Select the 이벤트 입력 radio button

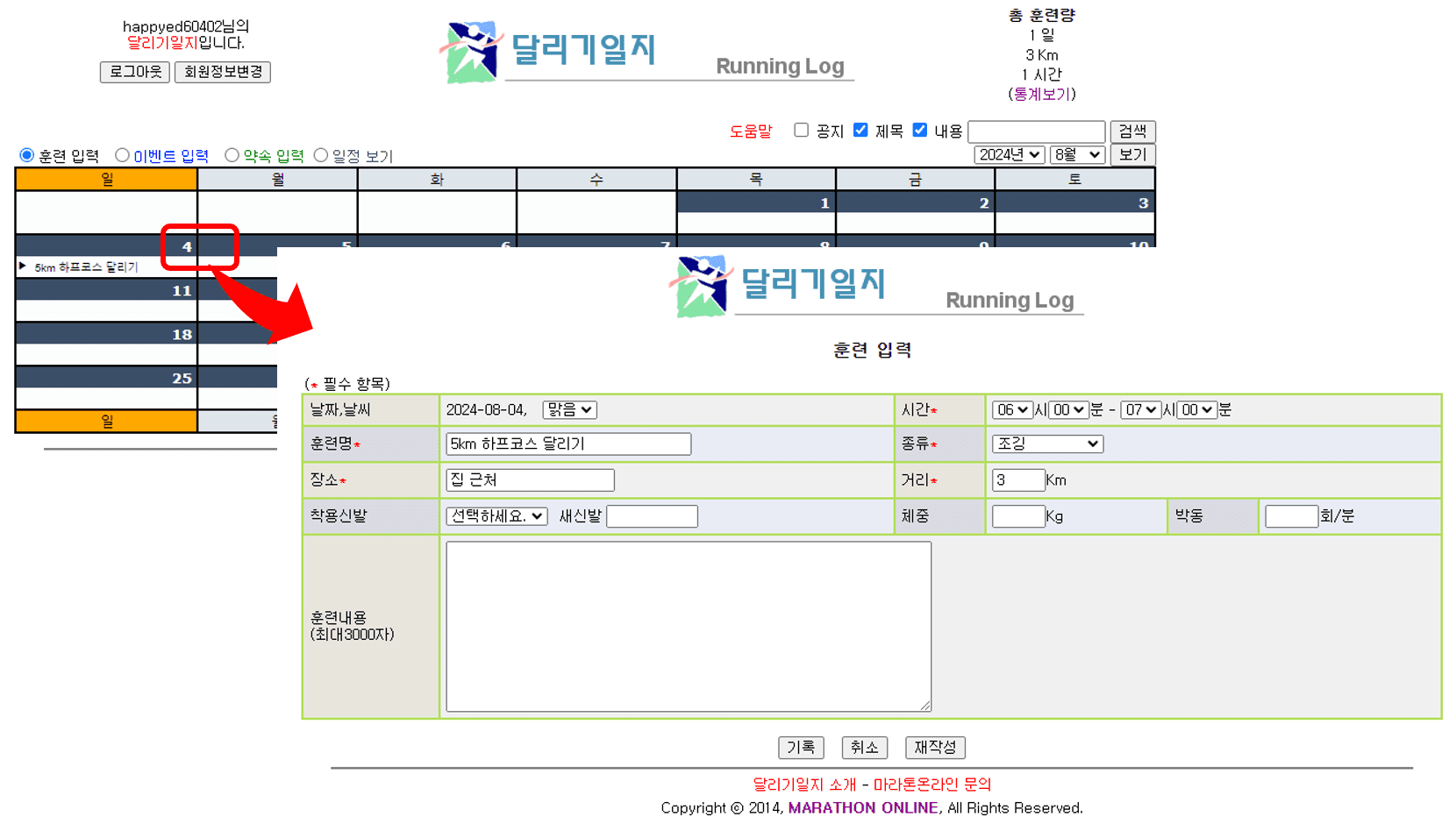click(122, 155)
